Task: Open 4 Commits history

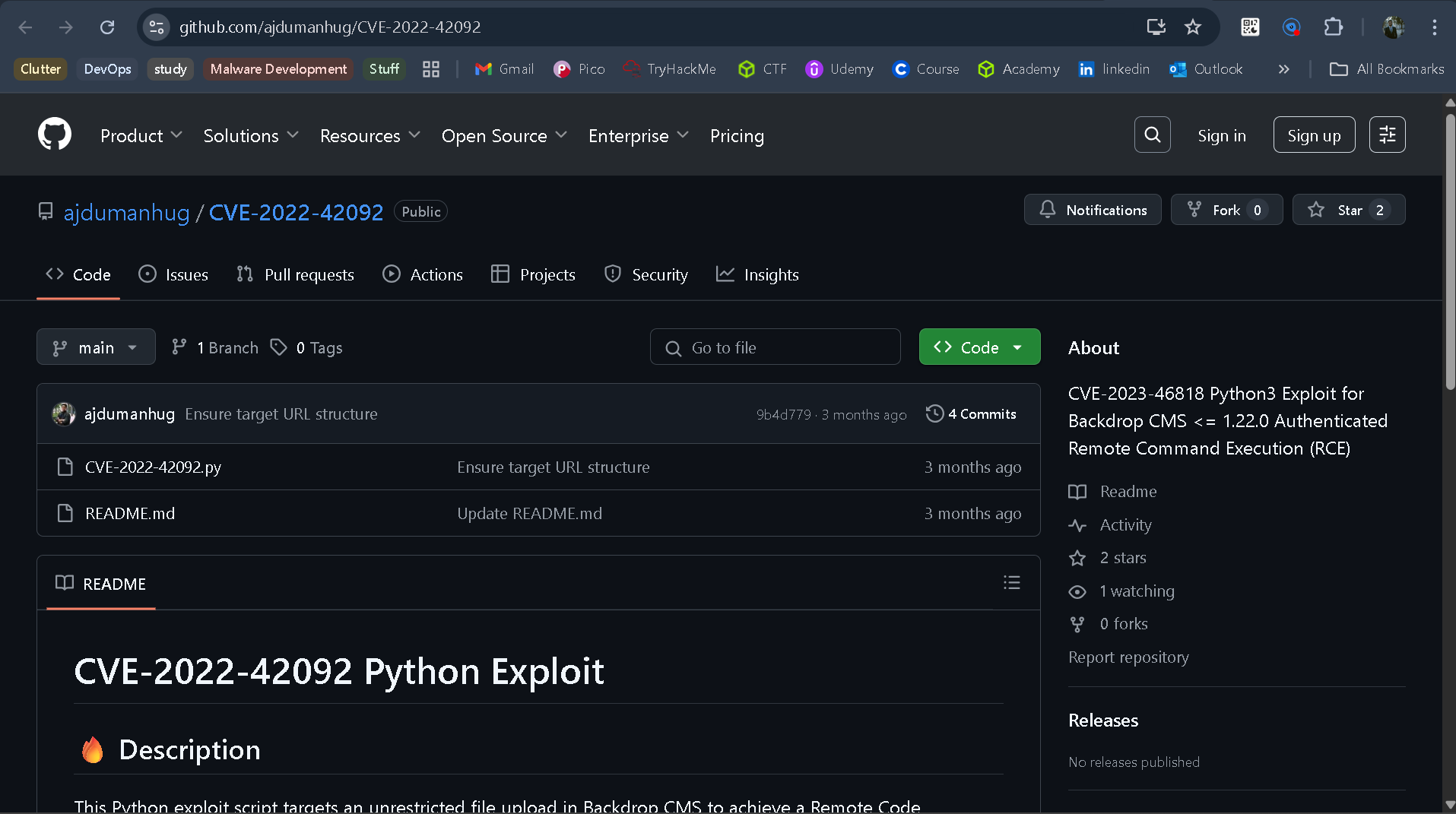Action: tap(971, 414)
